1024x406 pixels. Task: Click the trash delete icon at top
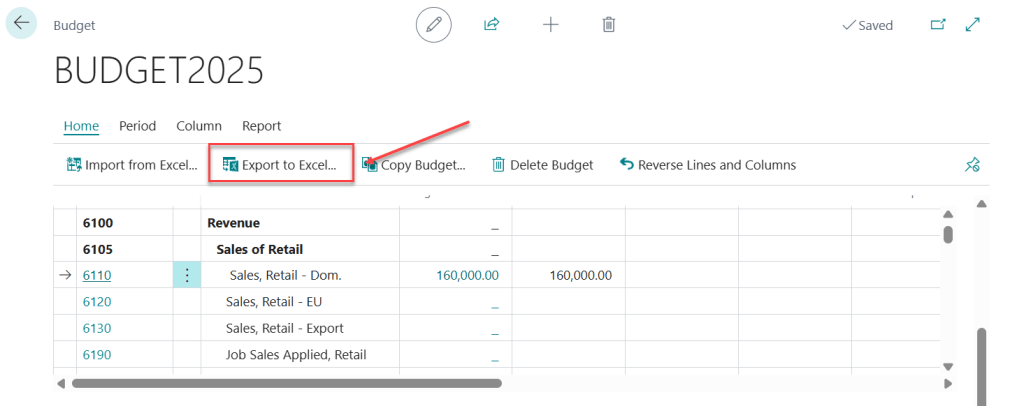tap(609, 25)
